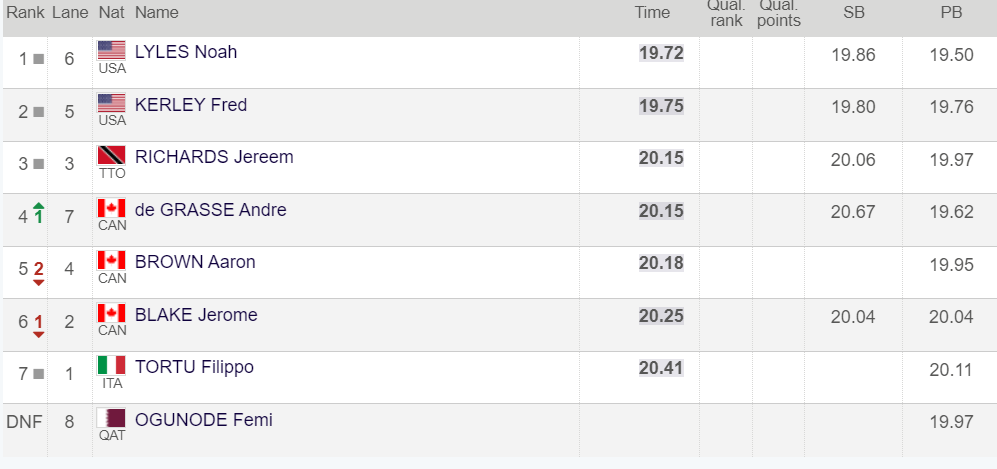Screen dimensions: 997x469
Task: Open LYLES Noah athlete profile
Action: pos(186,51)
